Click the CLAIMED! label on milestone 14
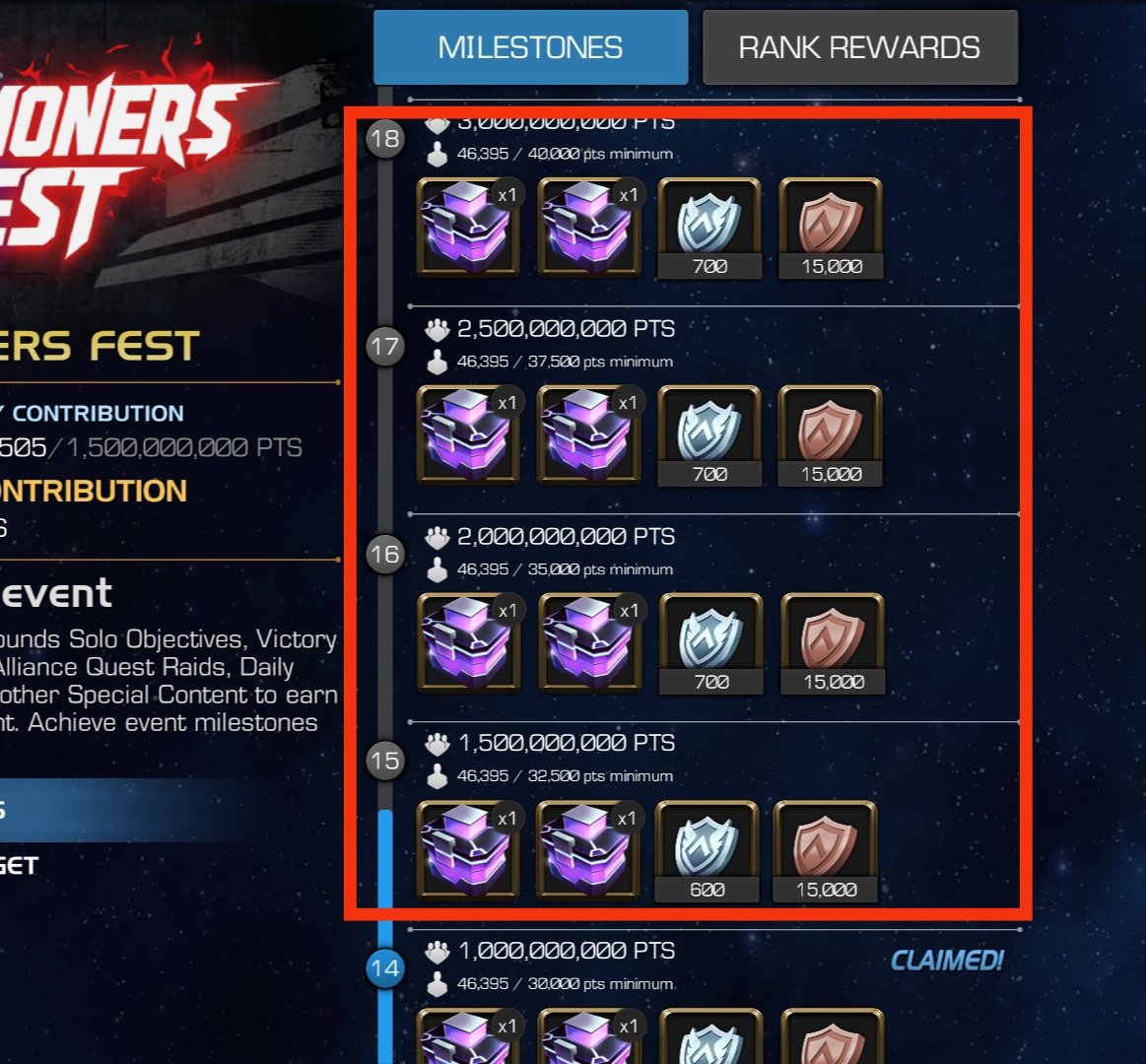The height and width of the screenshot is (1064, 1146). click(947, 961)
